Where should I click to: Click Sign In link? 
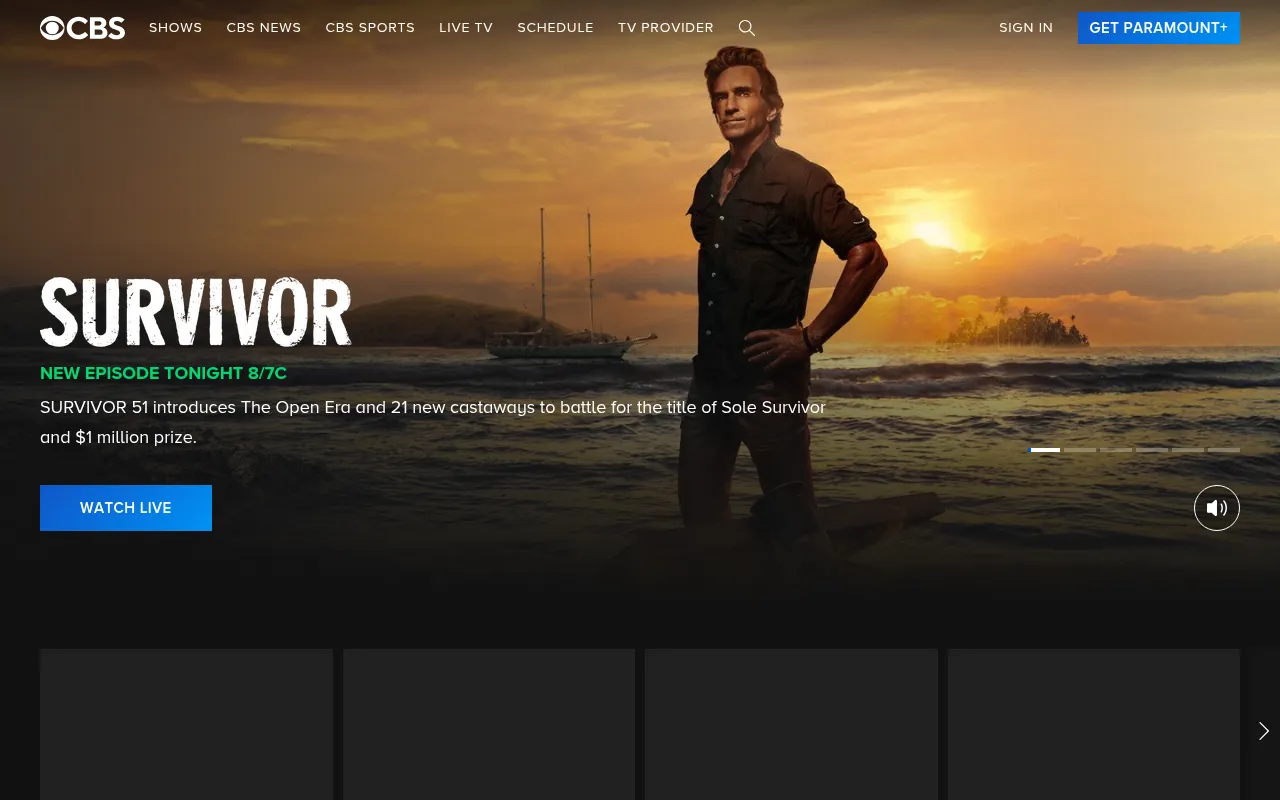1026,28
